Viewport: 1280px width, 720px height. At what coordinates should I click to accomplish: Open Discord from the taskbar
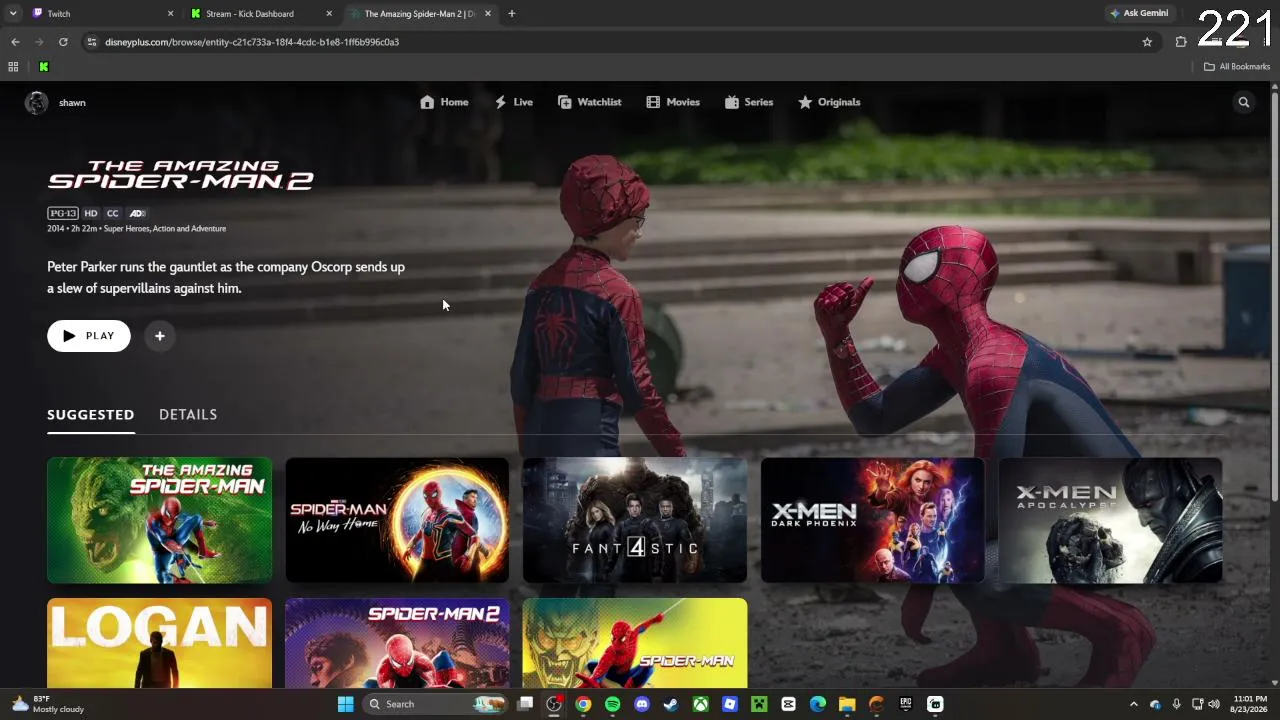pos(642,704)
